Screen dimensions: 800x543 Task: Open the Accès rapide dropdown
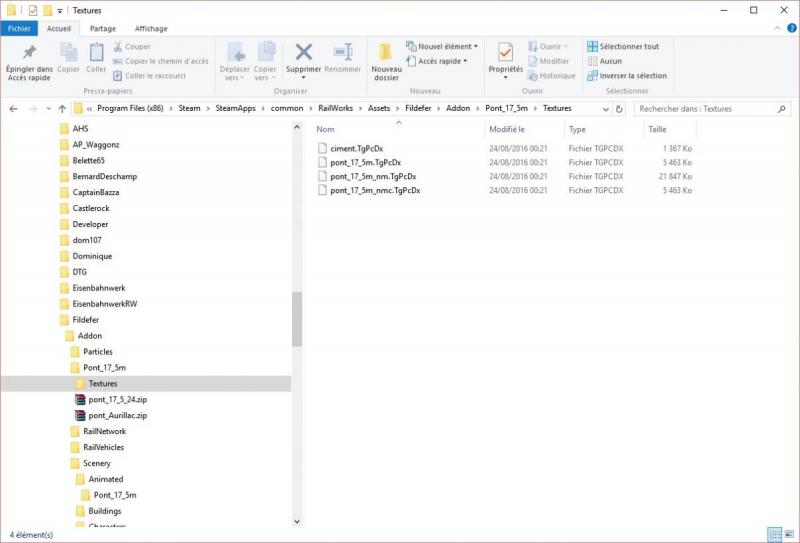click(437, 61)
